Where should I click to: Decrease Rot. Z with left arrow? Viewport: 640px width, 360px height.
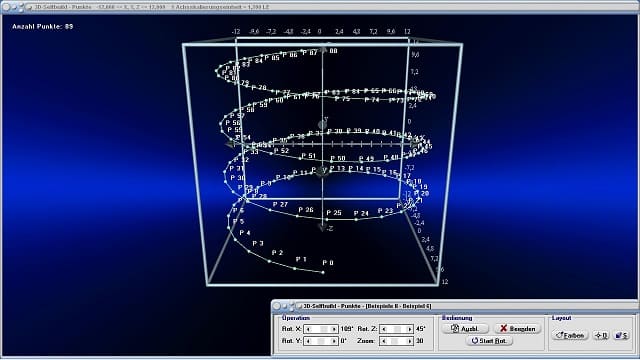point(384,329)
